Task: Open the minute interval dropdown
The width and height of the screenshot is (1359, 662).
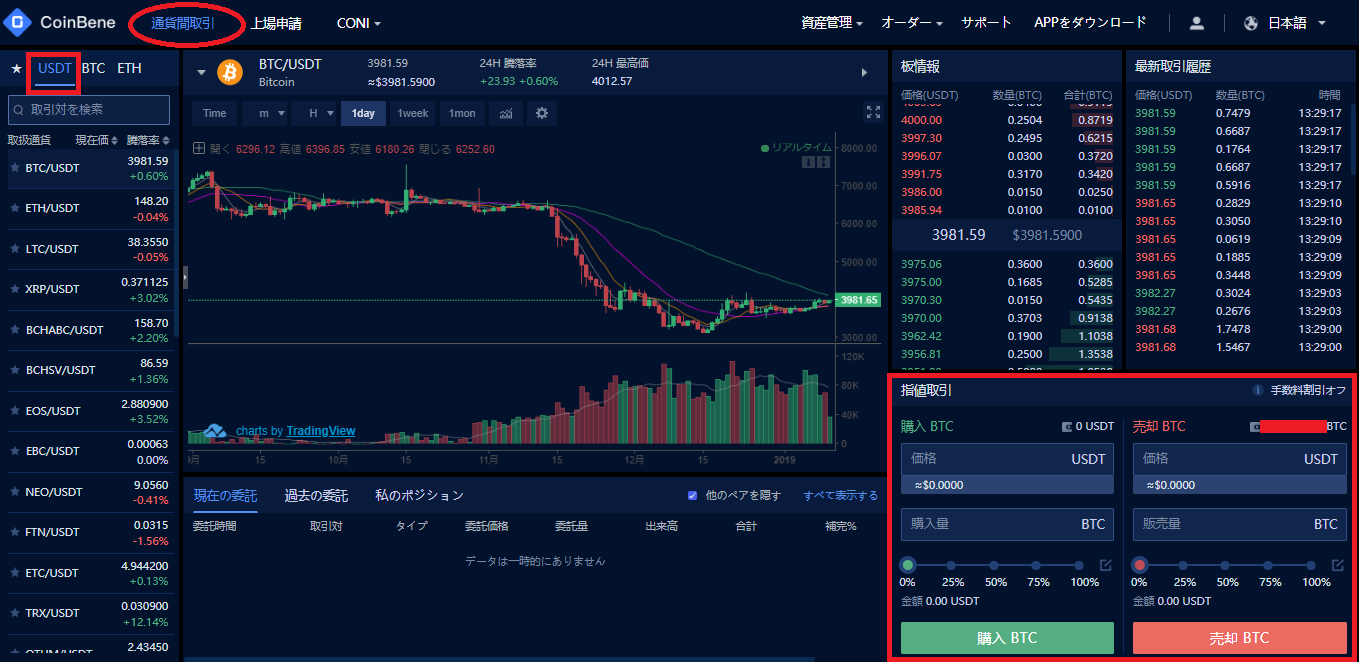Action: tap(266, 113)
